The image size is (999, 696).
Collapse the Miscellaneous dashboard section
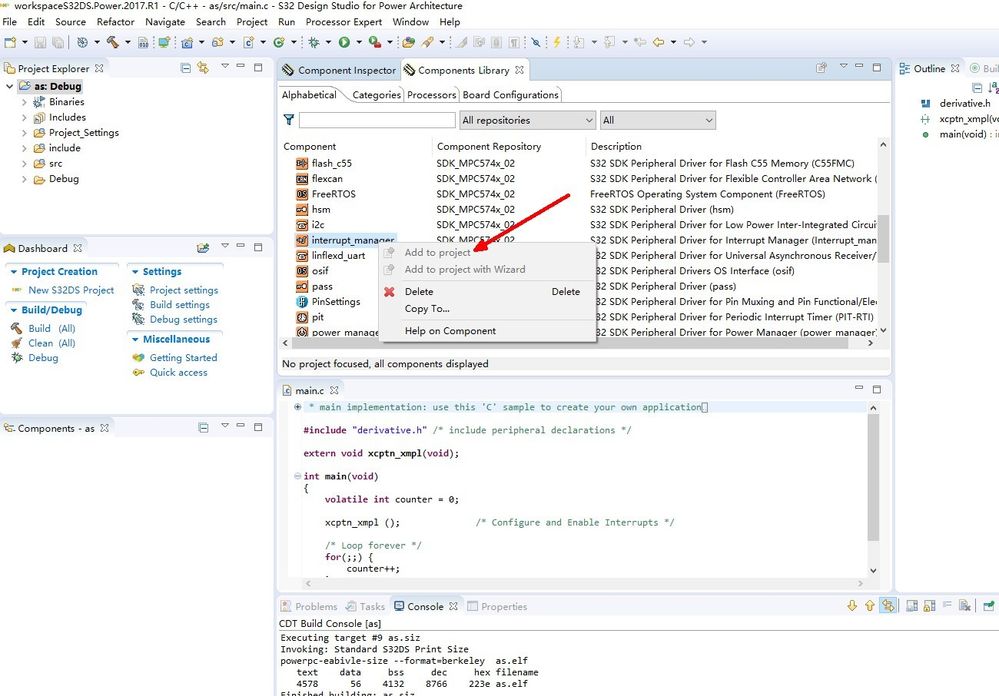[135, 339]
